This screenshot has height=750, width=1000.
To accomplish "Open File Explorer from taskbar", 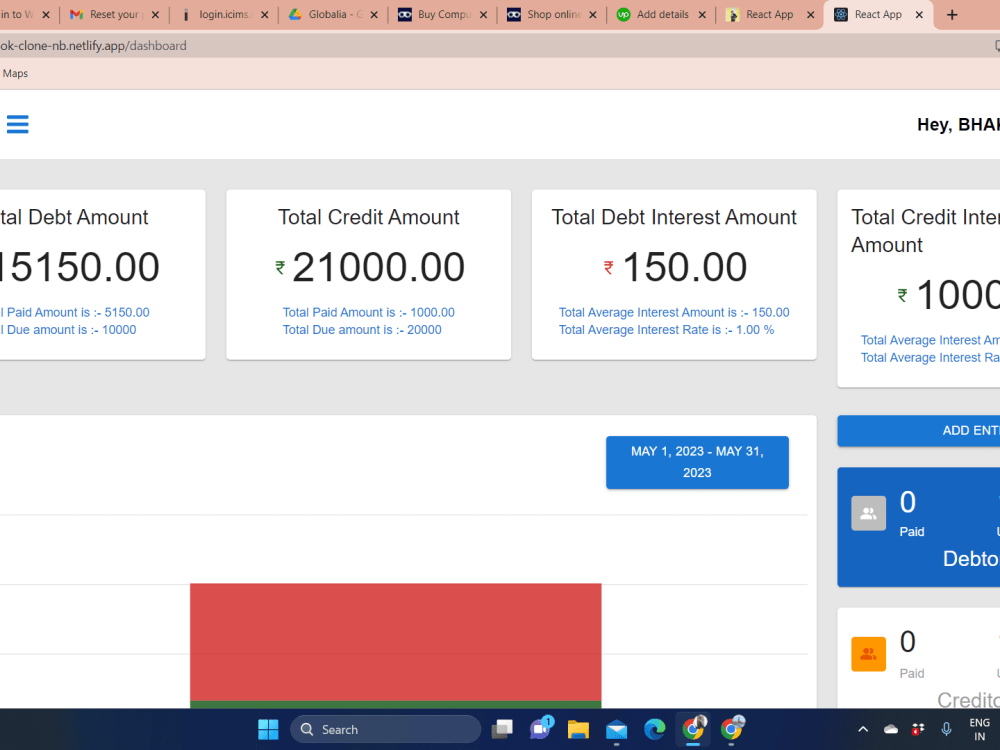I will [578, 729].
